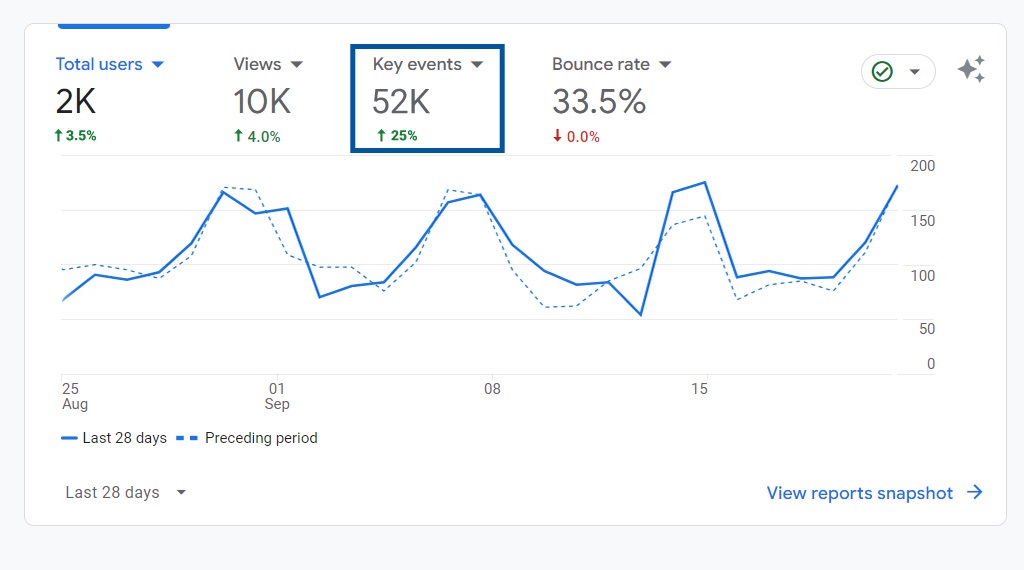The image size is (1024, 570).
Task: Click the sparkle Insights icon
Action: pyautogui.click(x=971, y=70)
